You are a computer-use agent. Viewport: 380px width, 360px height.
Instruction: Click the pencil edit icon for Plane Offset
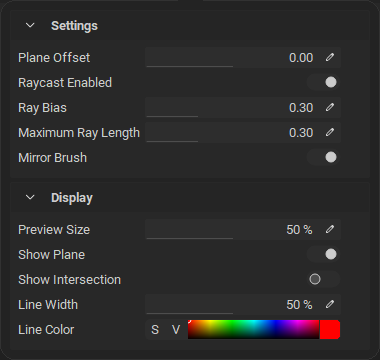click(x=330, y=57)
